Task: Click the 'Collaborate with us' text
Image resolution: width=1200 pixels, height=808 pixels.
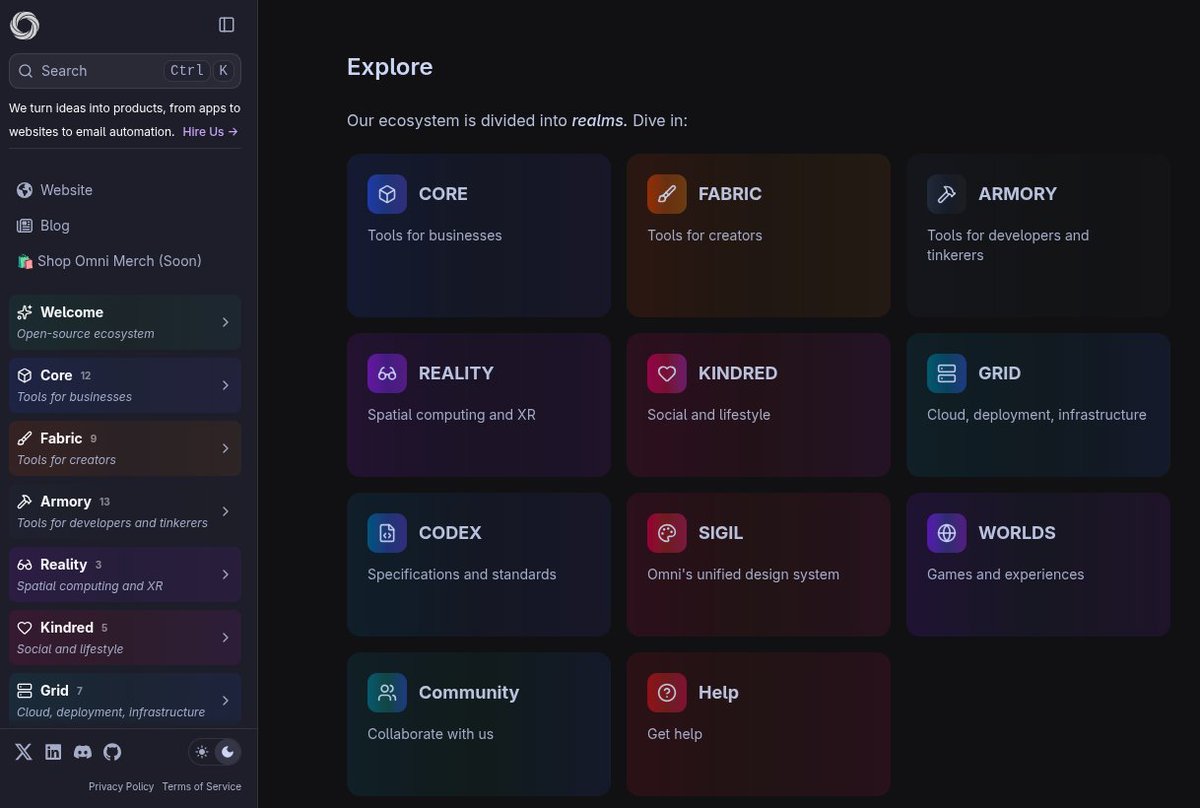Action: [x=430, y=734]
